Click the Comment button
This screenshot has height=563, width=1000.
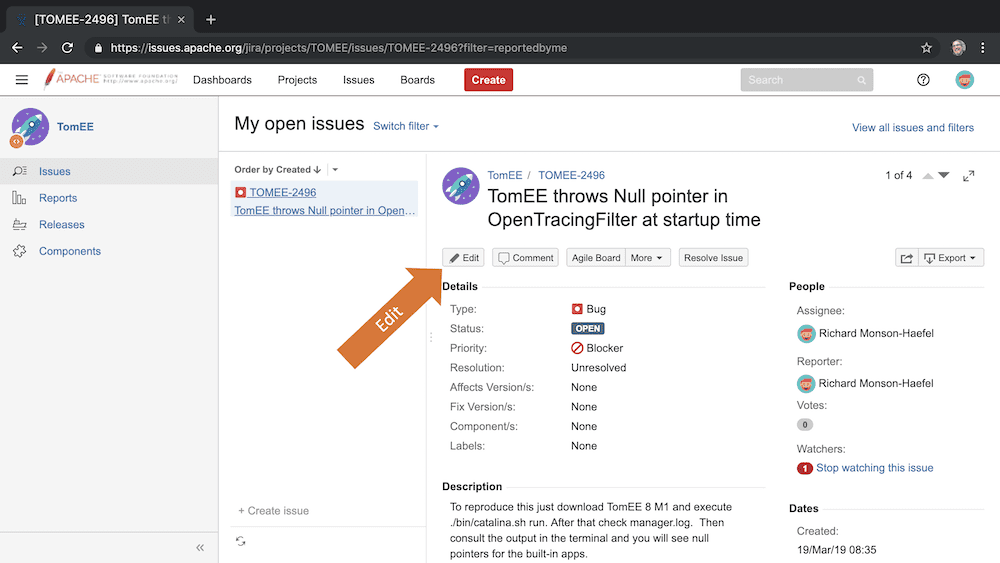tap(526, 258)
